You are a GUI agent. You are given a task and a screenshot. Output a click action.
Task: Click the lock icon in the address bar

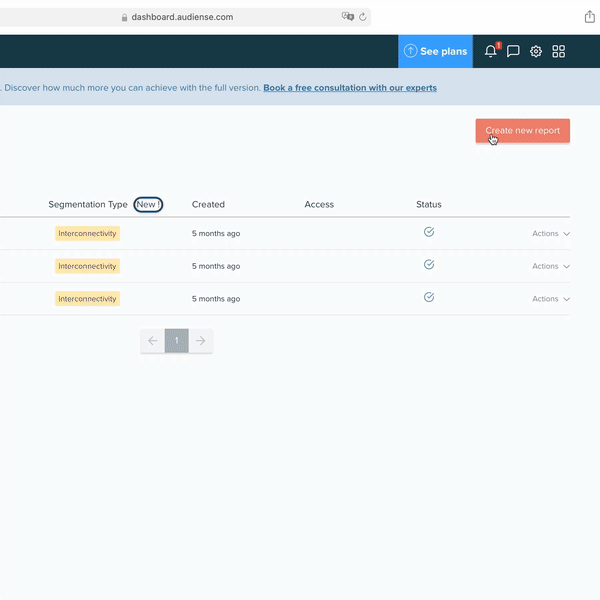coord(124,17)
